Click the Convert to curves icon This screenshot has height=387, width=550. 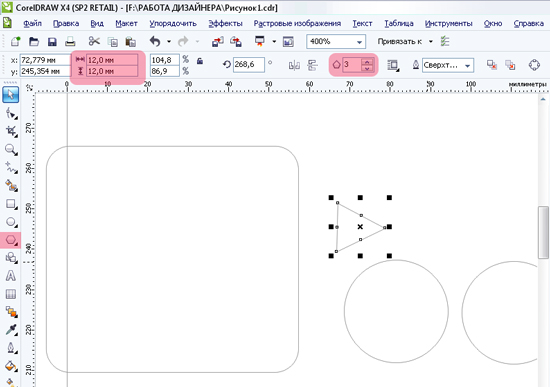tap(534, 65)
